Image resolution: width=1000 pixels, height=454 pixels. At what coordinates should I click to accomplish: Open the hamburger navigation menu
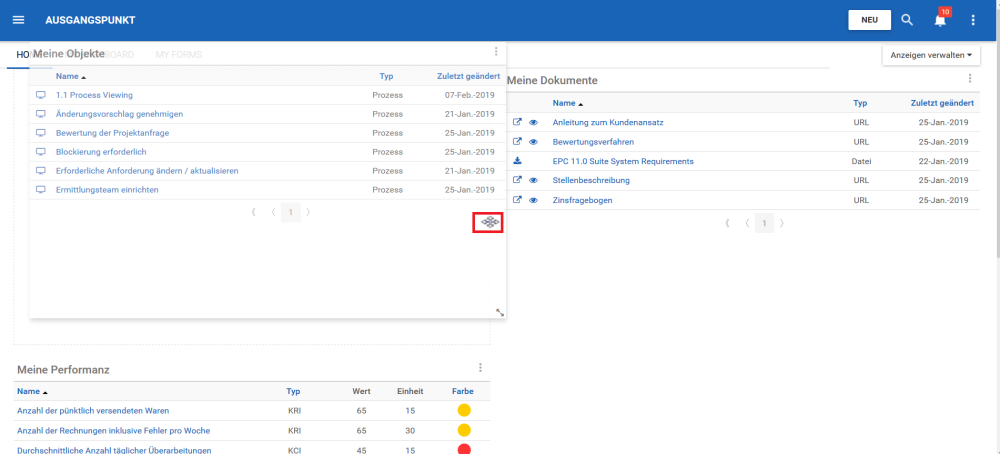click(x=18, y=20)
